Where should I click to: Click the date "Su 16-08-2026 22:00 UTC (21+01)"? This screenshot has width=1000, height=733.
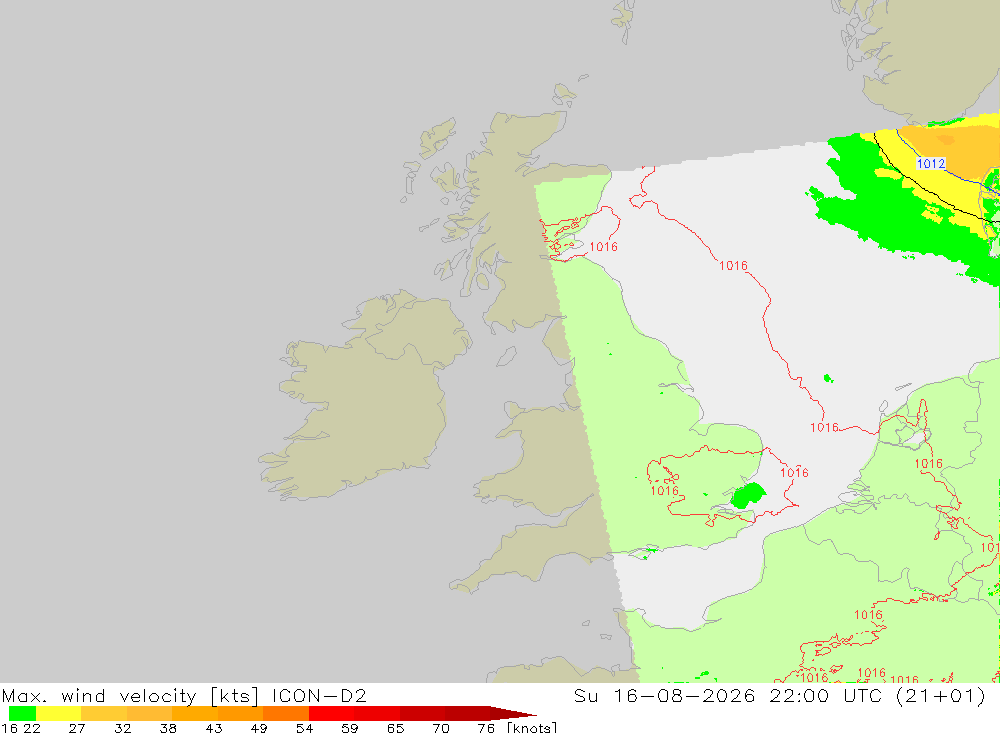[779, 695]
